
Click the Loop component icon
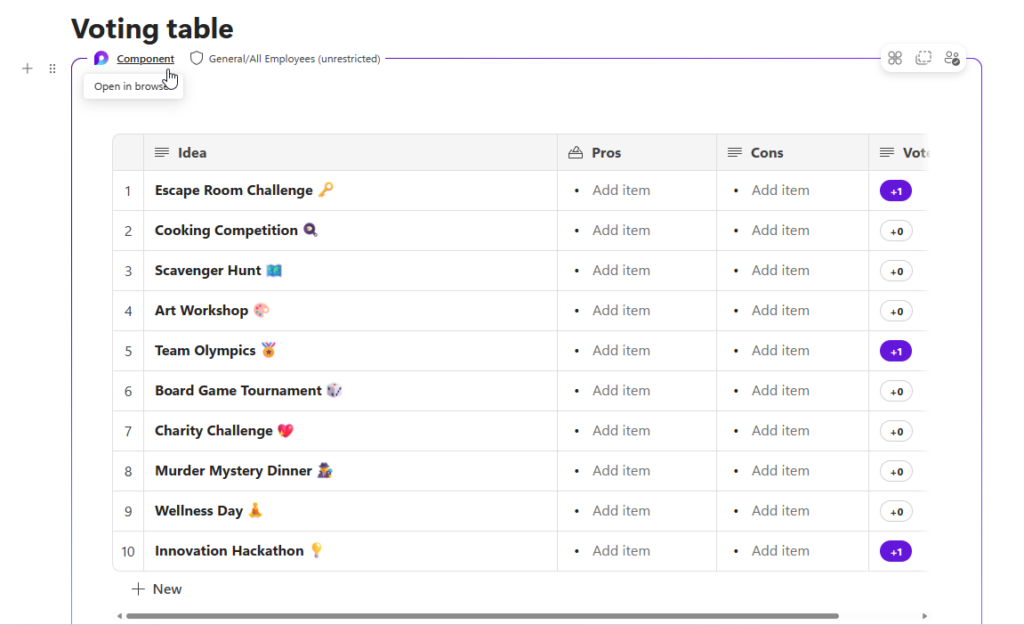(101, 59)
